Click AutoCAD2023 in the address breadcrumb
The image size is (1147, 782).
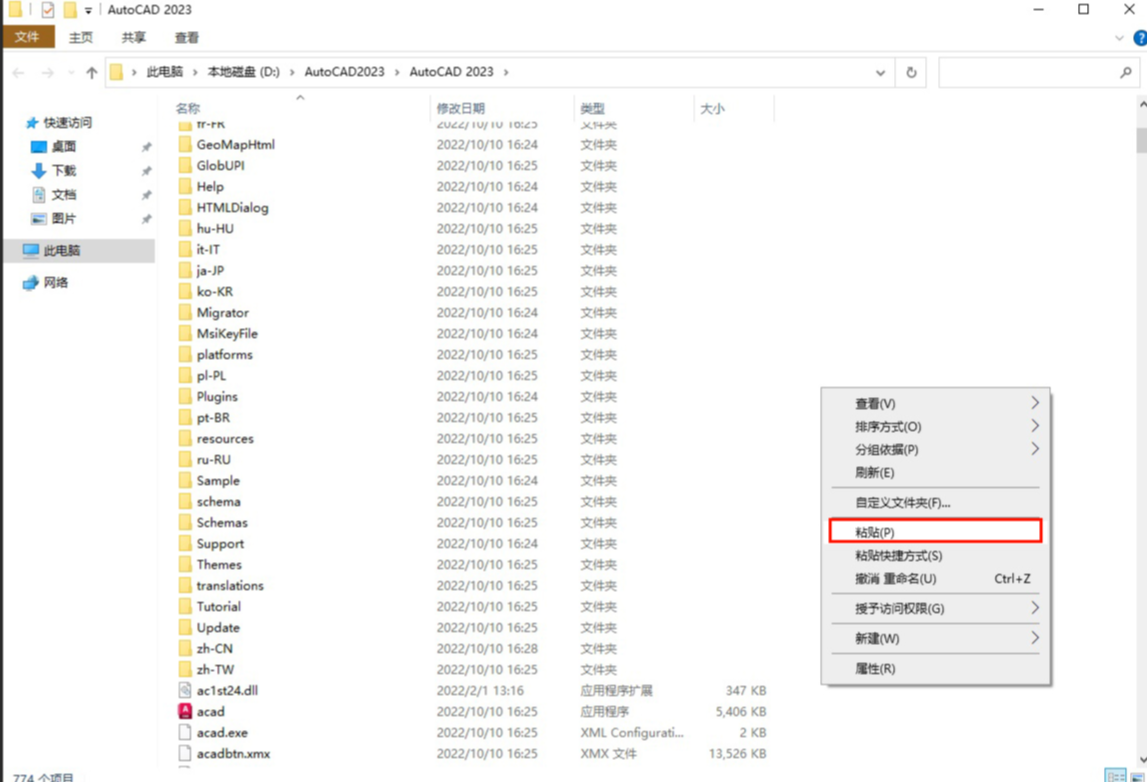point(344,72)
